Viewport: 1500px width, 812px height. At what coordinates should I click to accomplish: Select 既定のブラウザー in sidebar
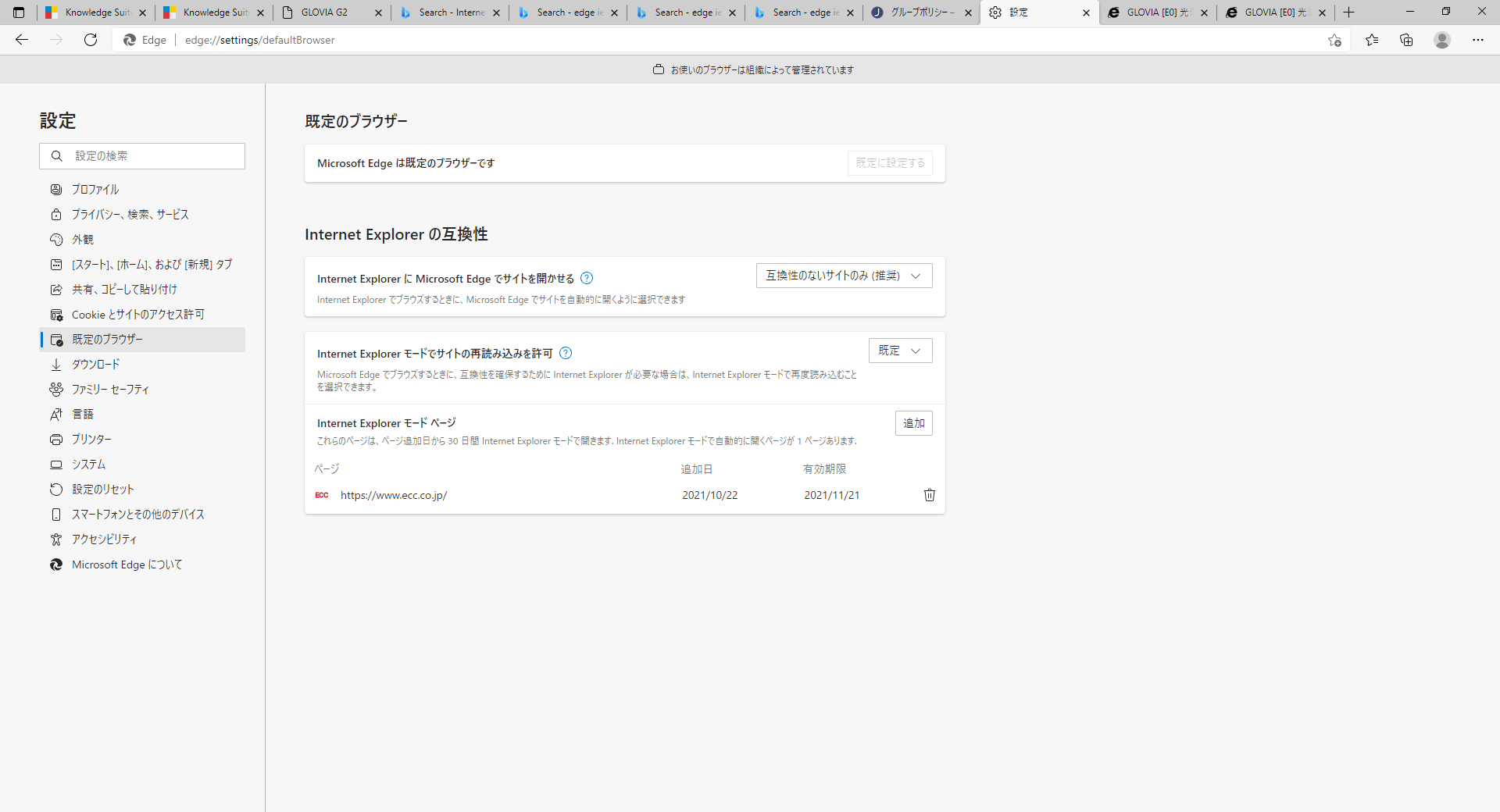point(142,339)
